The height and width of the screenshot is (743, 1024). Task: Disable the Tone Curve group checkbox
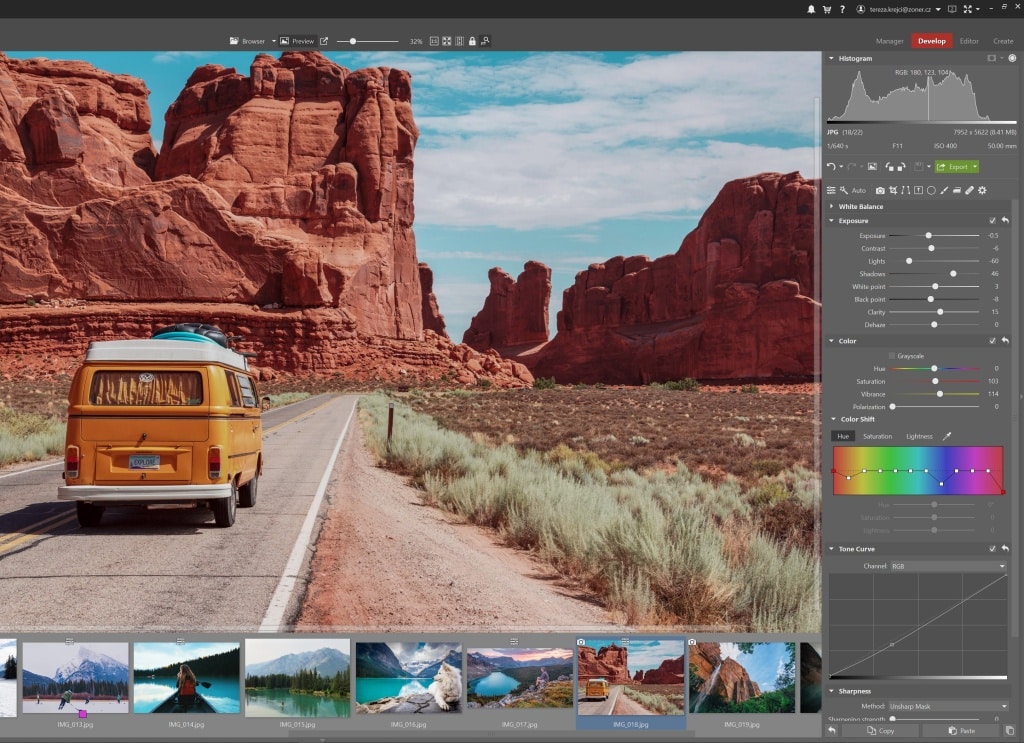[x=992, y=549]
